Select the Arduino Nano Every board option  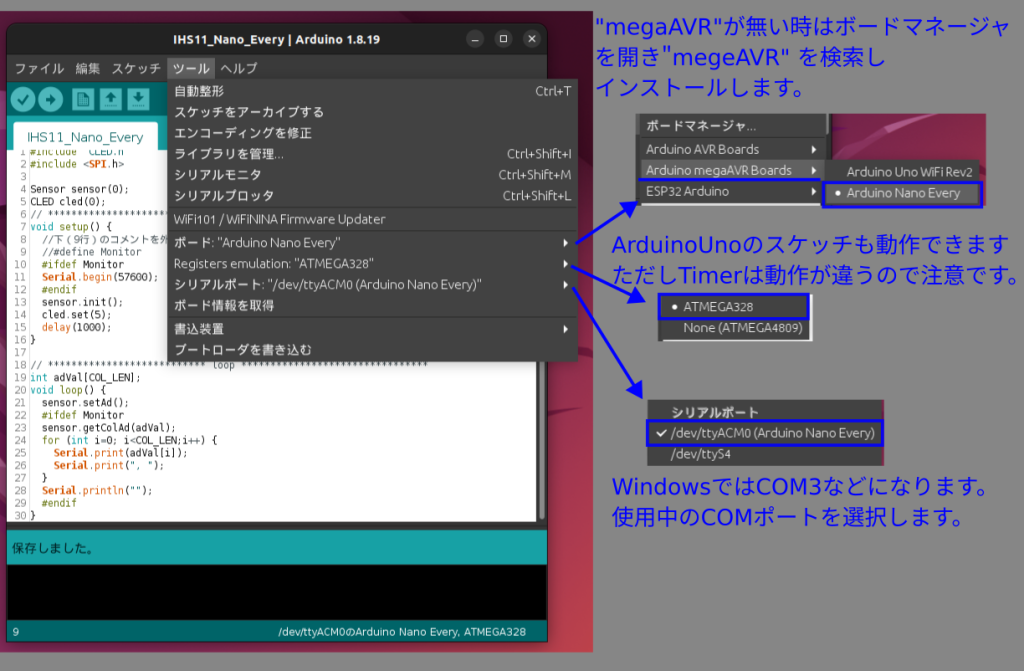pyautogui.click(x=903, y=193)
